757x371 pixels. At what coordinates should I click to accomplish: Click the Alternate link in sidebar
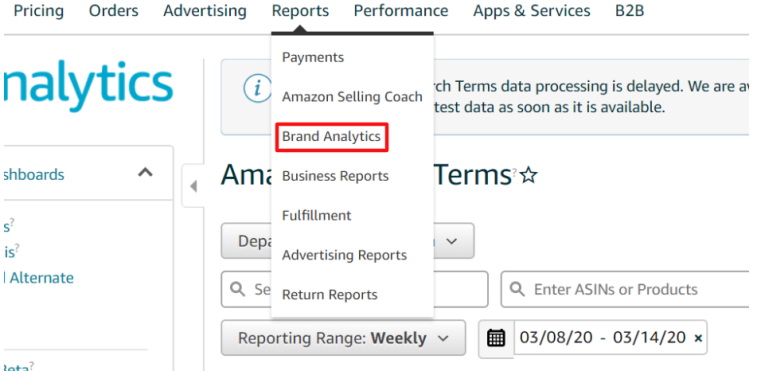[x=39, y=278]
